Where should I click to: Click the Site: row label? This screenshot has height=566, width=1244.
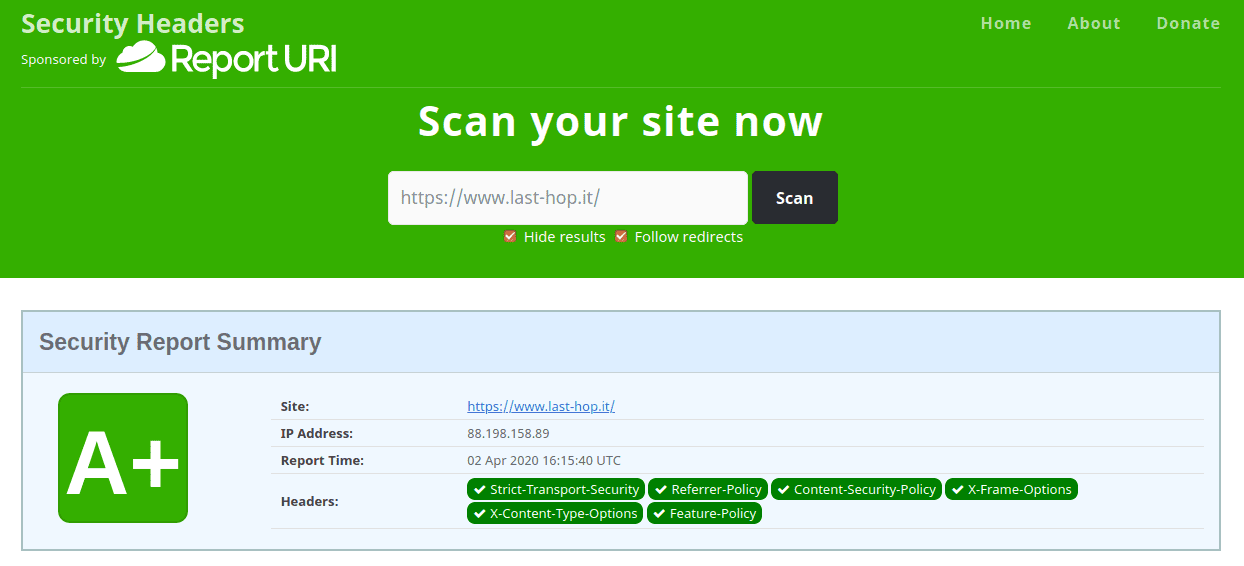pyautogui.click(x=295, y=407)
